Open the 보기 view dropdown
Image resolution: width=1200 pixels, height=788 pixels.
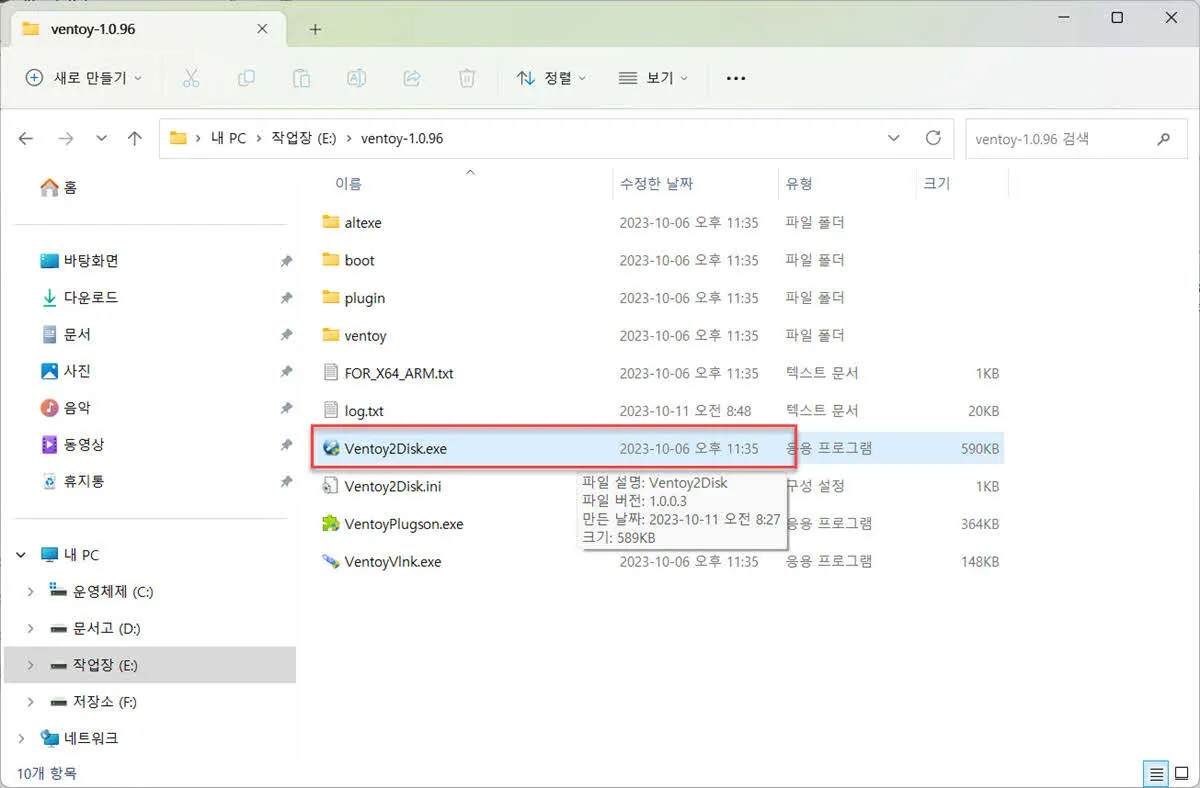[x=651, y=78]
